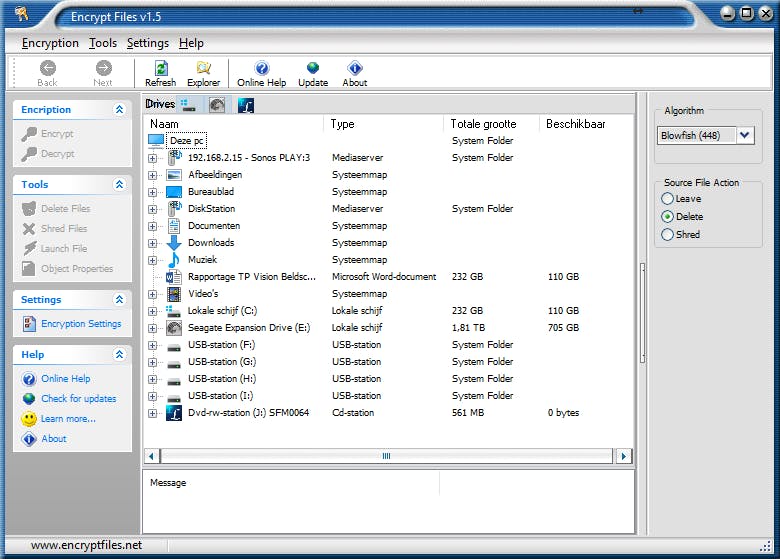The height and width of the screenshot is (559, 780).
Task: Select the Shred radio button
Action: click(x=667, y=235)
